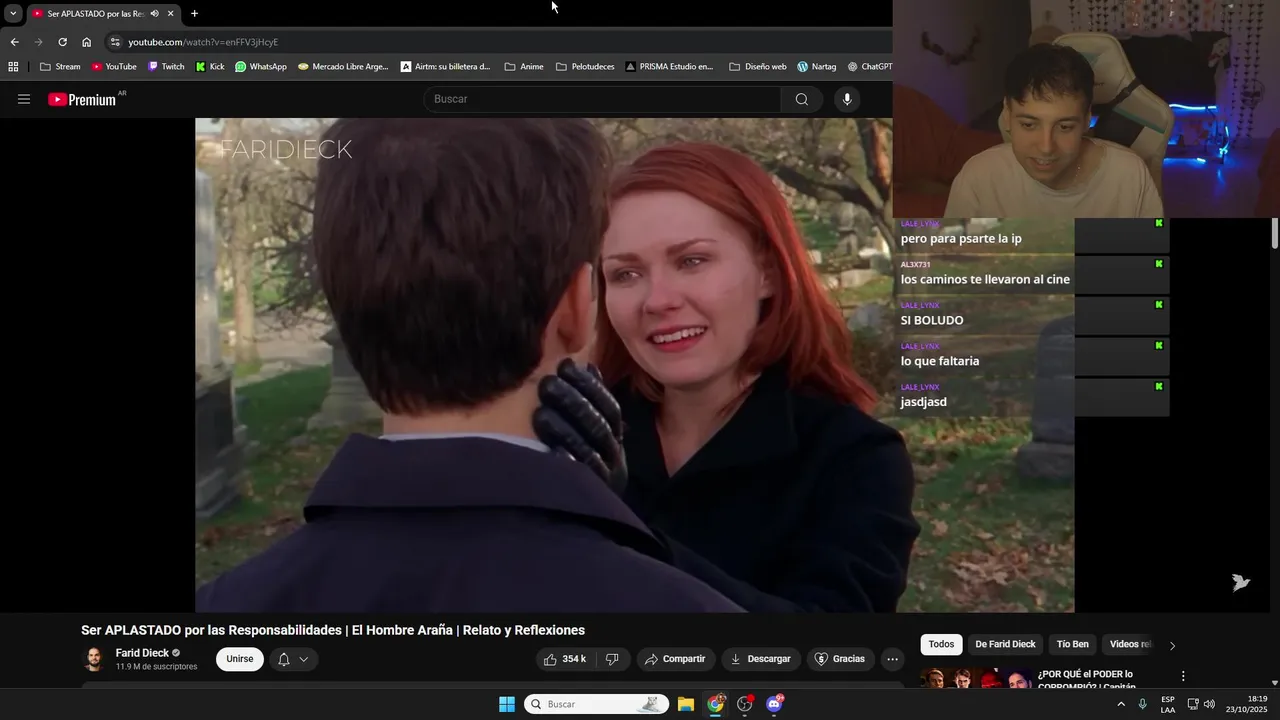The height and width of the screenshot is (720, 1280).
Task: Open the apps grid in bookmarks bar
Action: pos(13,67)
